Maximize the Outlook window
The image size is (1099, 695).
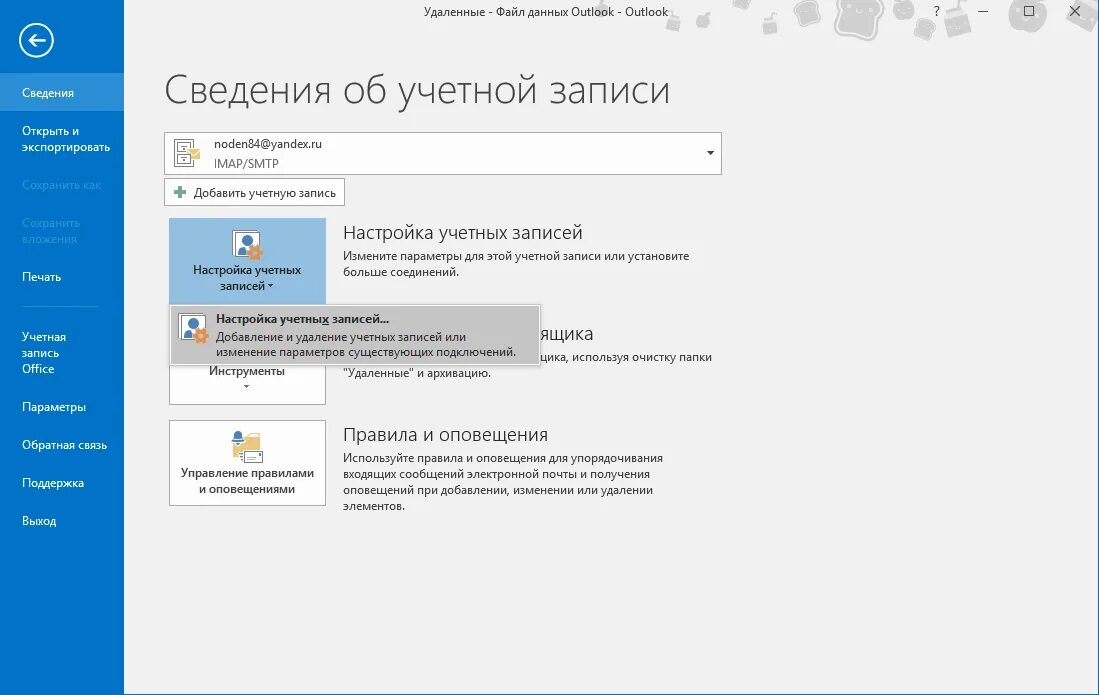coord(1029,11)
